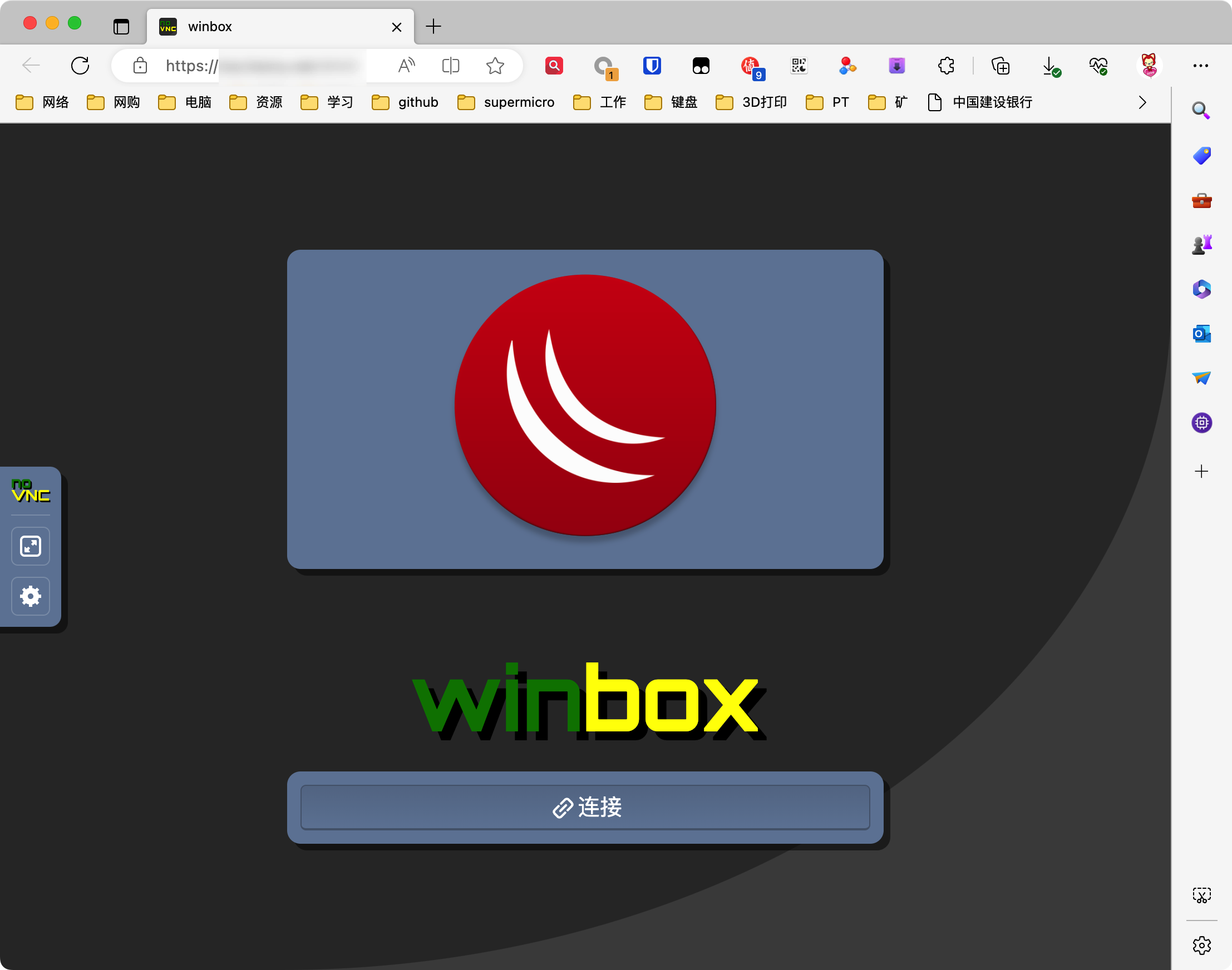Click the noVNC logo handle
This screenshot has width=1232, height=970.
[x=31, y=490]
